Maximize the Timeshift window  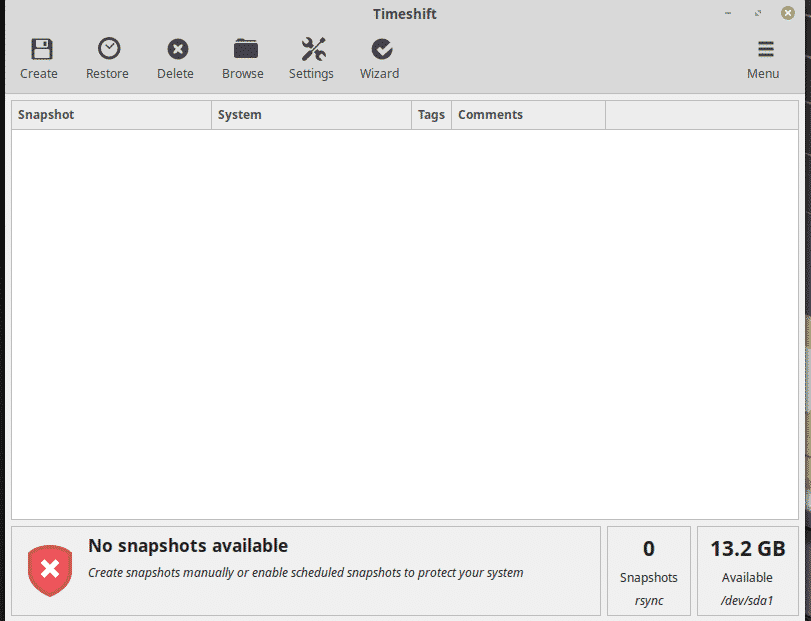pyautogui.click(x=758, y=13)
